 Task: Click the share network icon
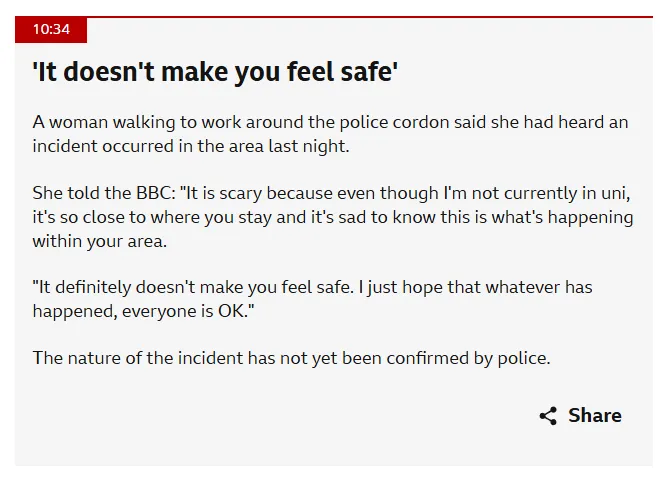(x=548, y=415)
